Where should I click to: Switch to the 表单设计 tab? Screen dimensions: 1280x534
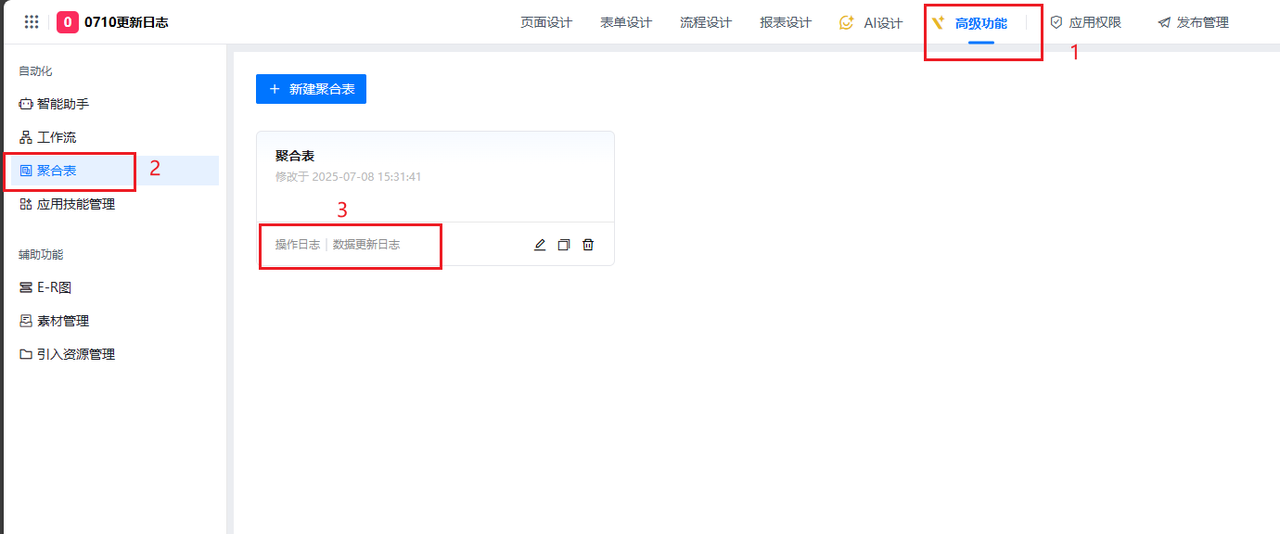(626, 22)
